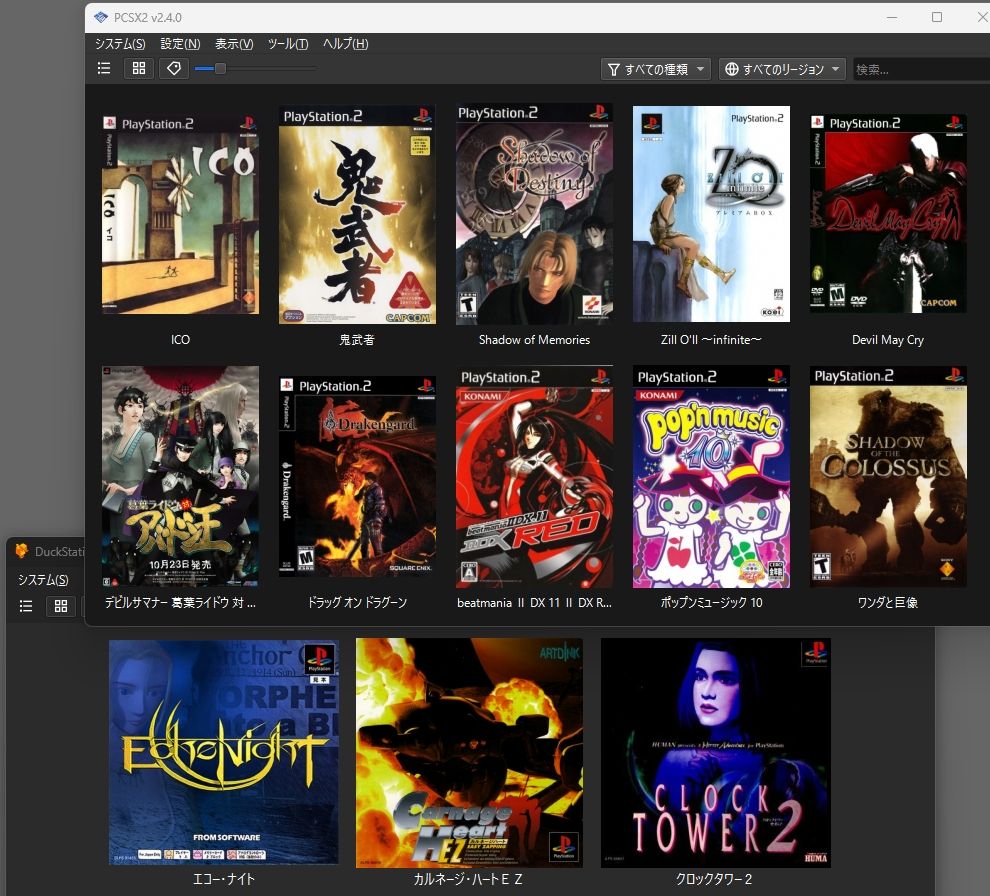Select the beatmania IIDX 11 RED cover

[534, 477]
